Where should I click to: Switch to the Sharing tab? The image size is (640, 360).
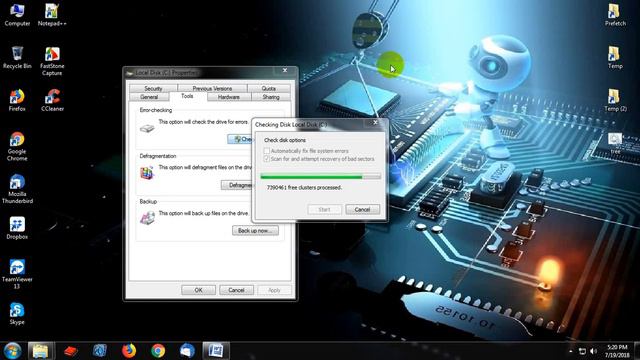pos(271,97)
